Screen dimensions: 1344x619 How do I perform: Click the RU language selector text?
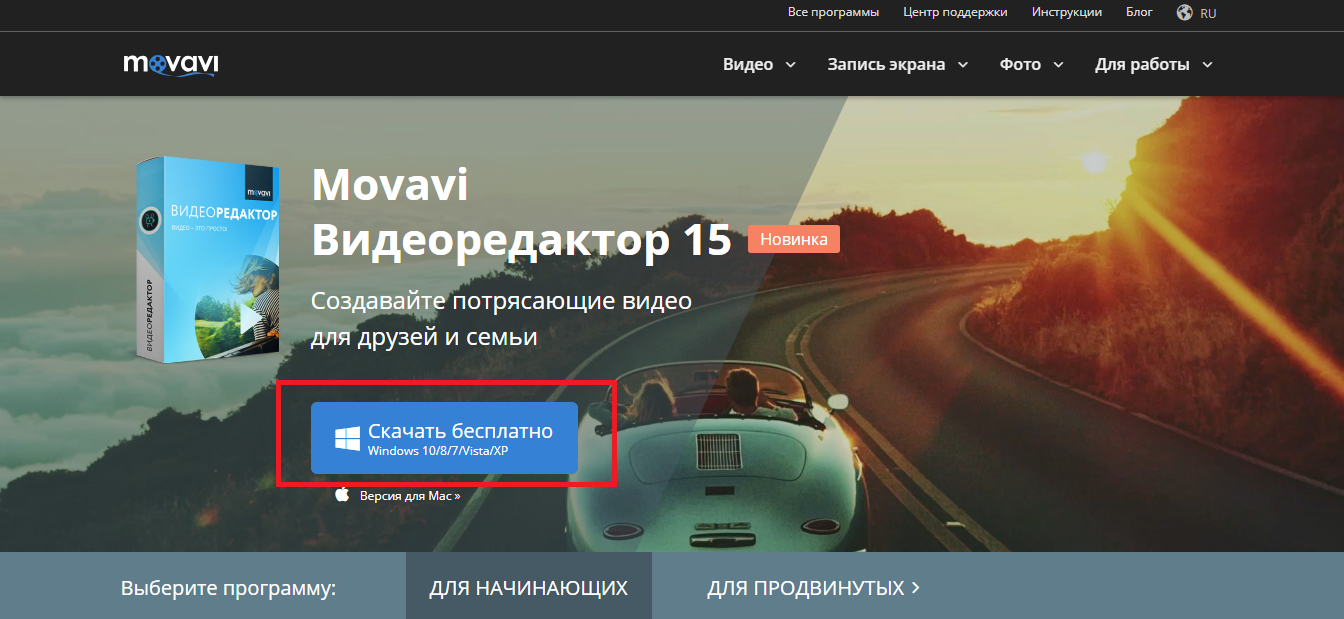coord(1208,13)
